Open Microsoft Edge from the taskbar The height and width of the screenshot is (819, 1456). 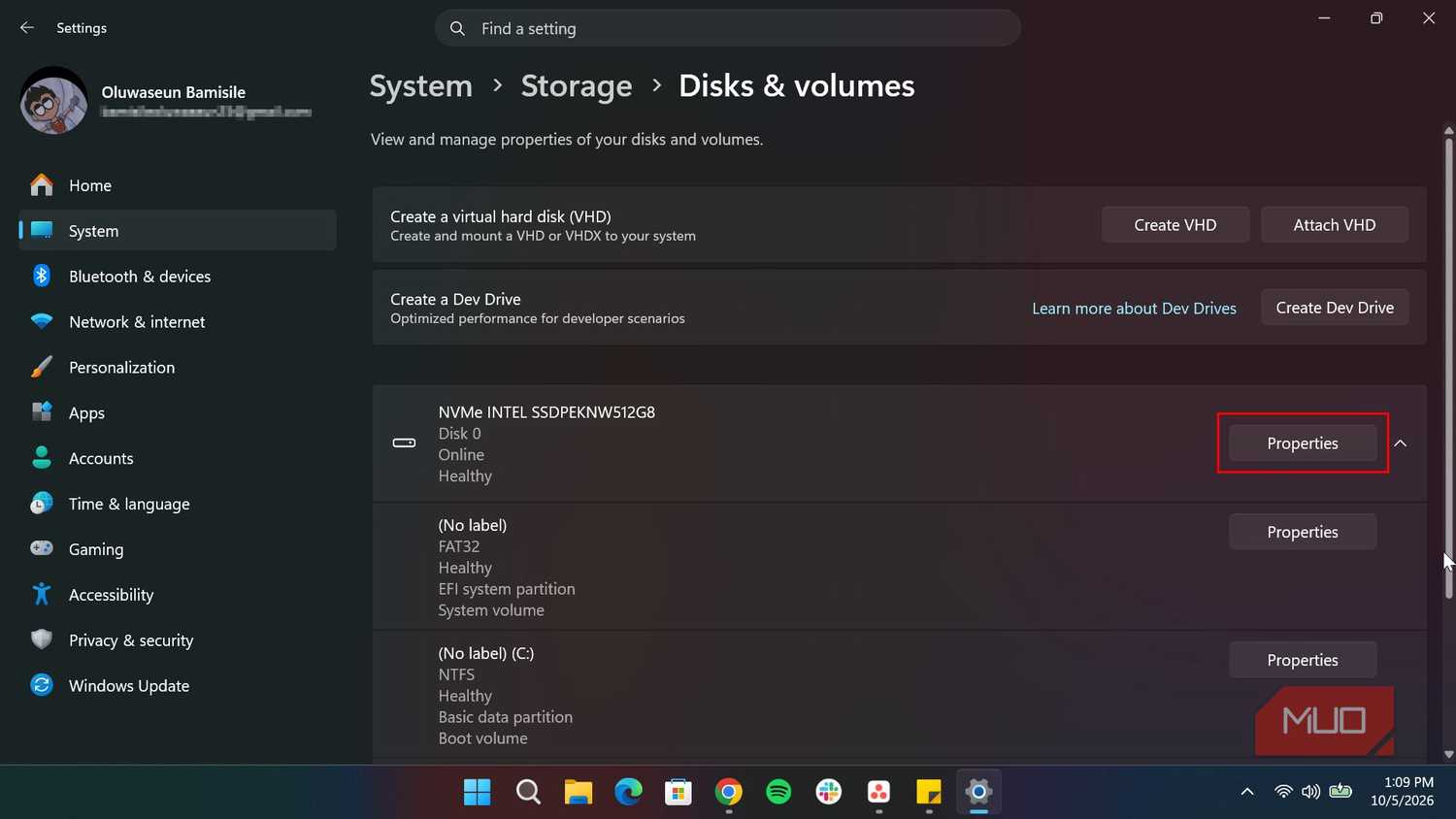pyautogui.click(x=629, y=793)
